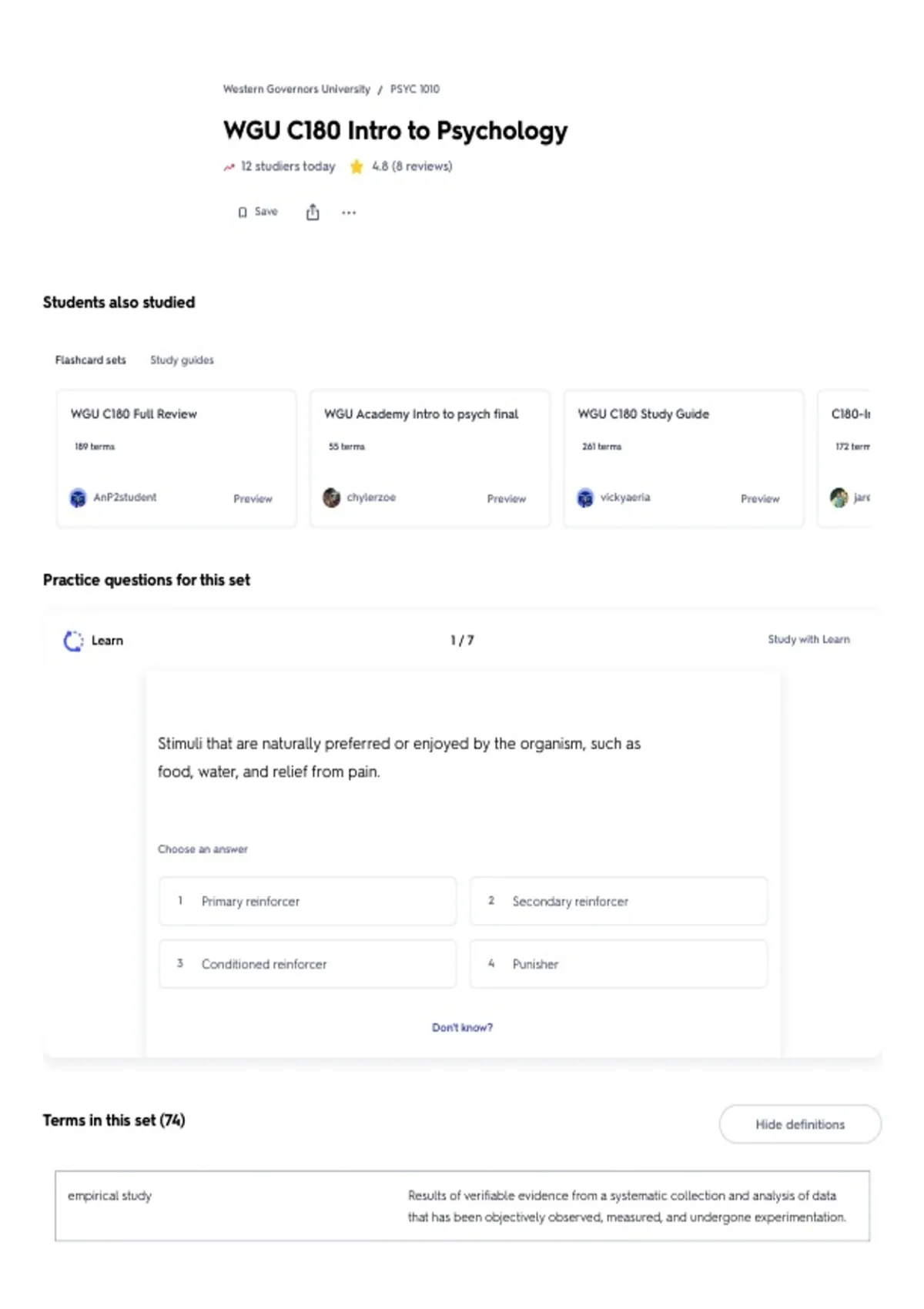924x1309 pixels.
Task: Select the Flashcard sets tab
Action: click(x=90, y=360)
